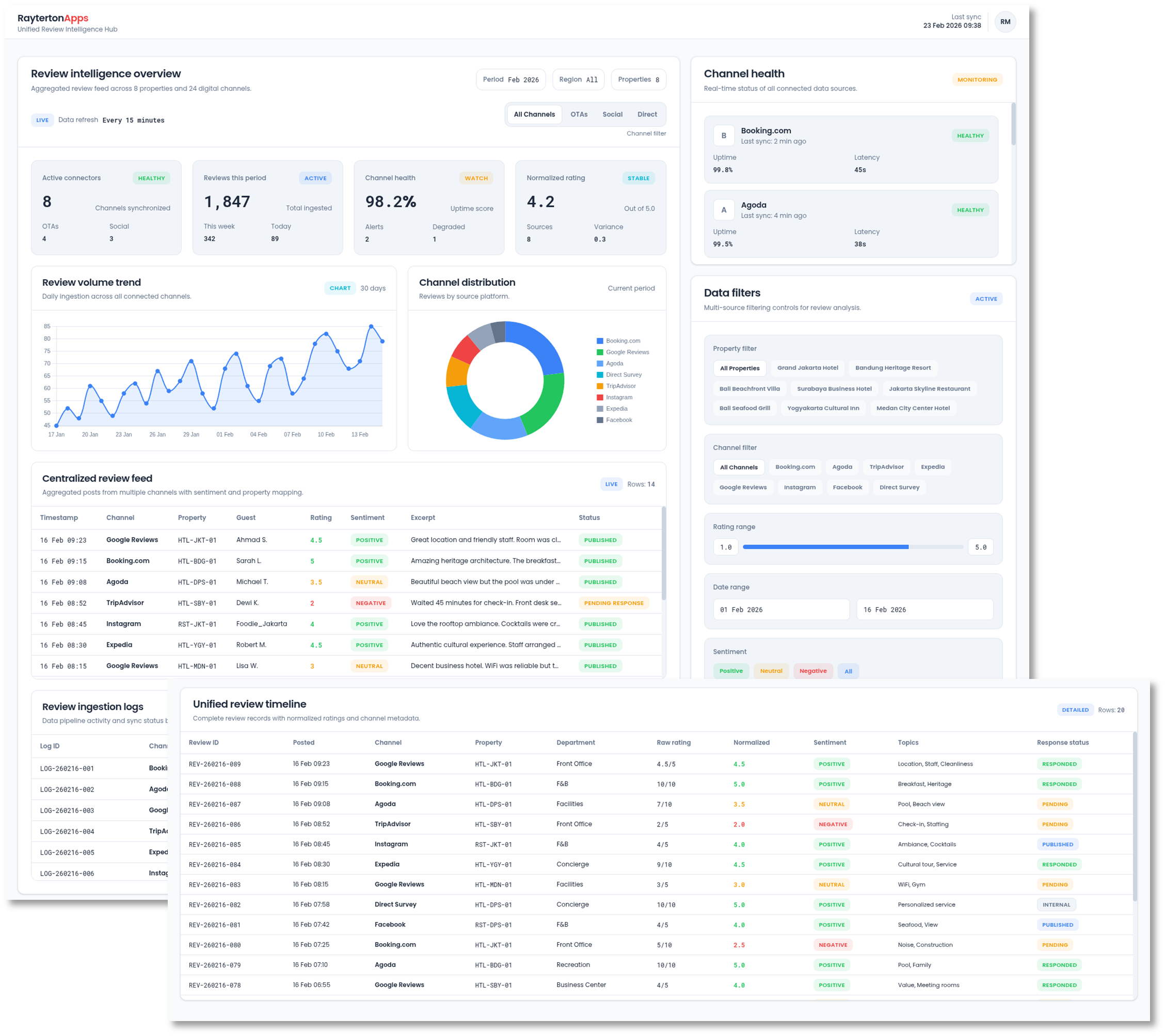
Task: Open the Region All dropdown
Action: pyautogui.click(x=578, y=79)
